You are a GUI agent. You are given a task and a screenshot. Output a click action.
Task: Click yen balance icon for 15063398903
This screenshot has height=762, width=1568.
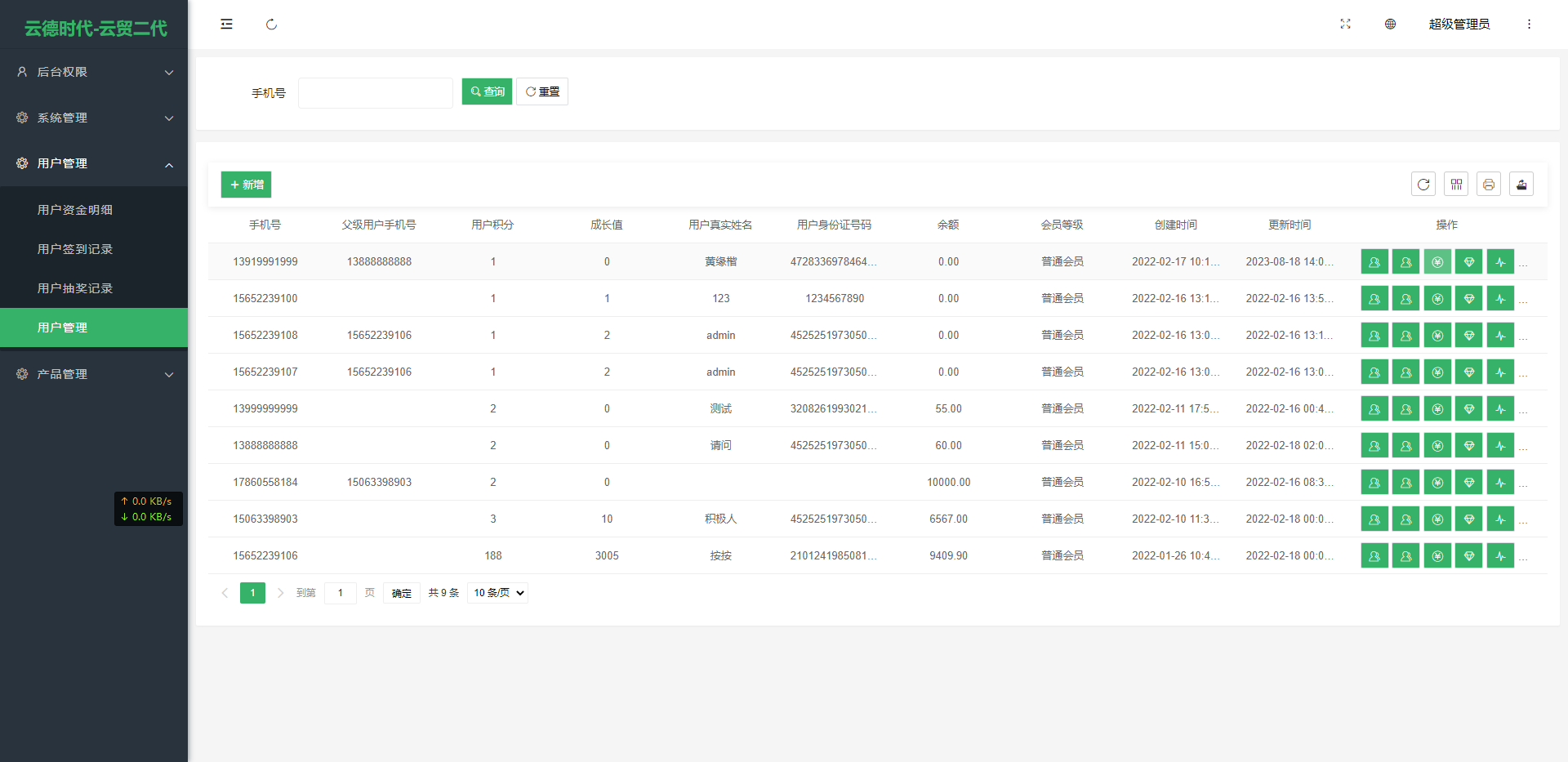point(1437,519)
